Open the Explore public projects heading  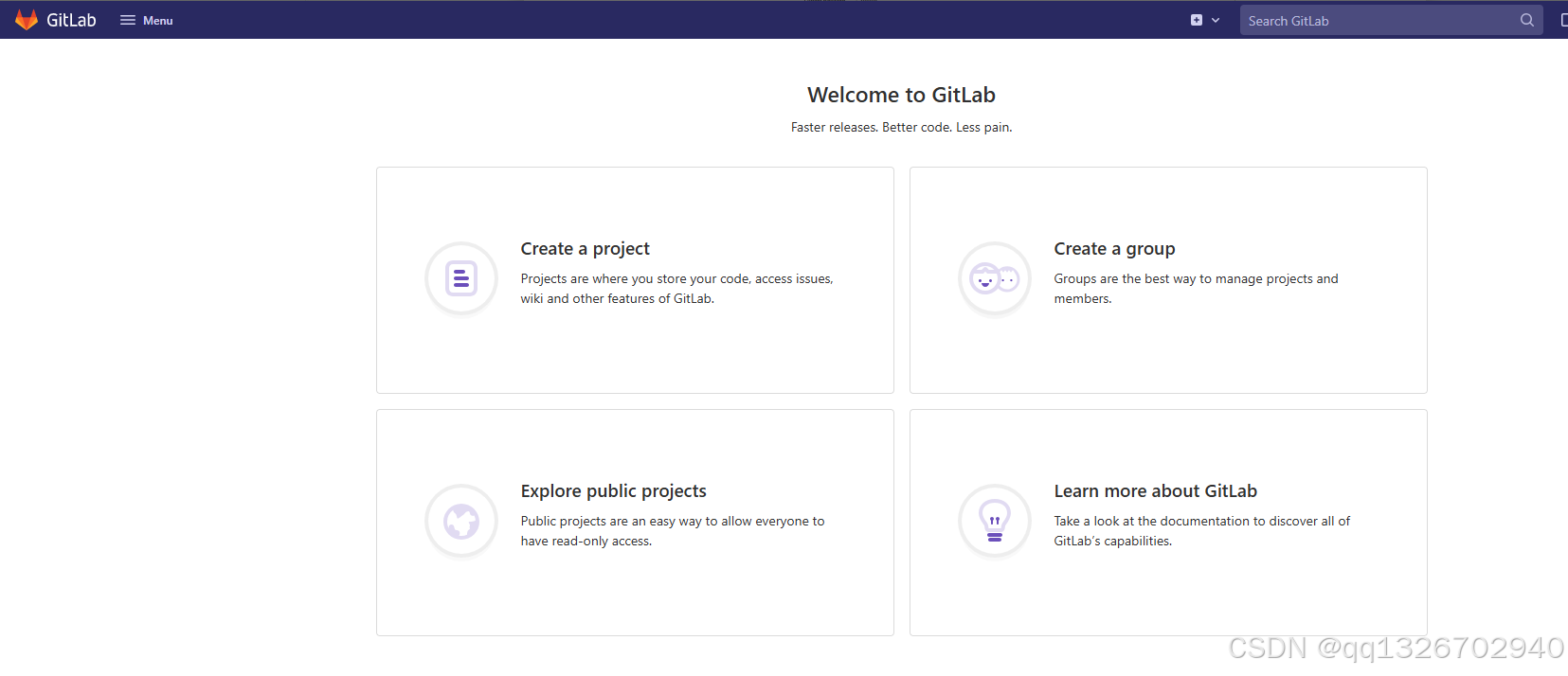coord(613,491)
